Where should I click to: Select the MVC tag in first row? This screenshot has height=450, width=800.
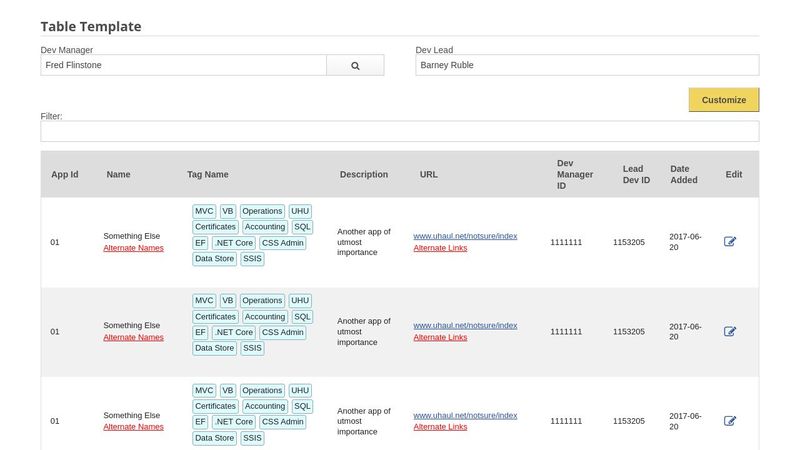(x=204, y=211)
